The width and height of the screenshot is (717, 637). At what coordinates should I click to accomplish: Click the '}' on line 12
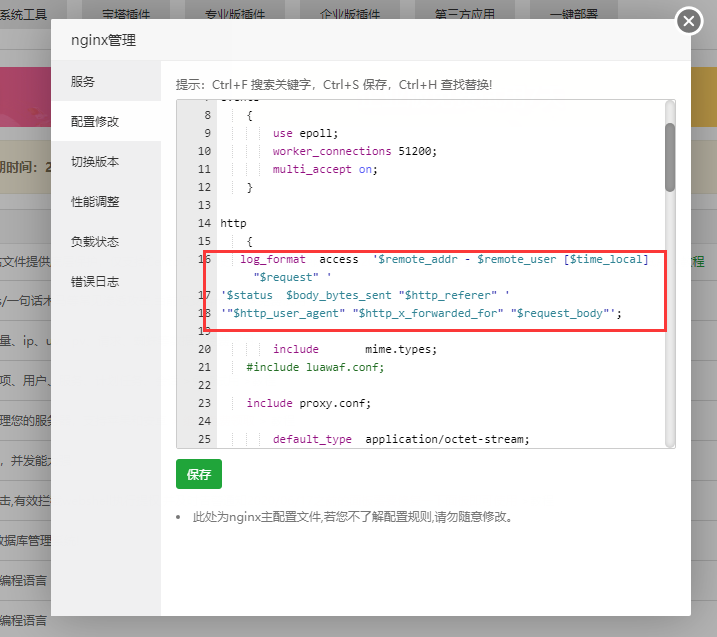tap(250, 187)
